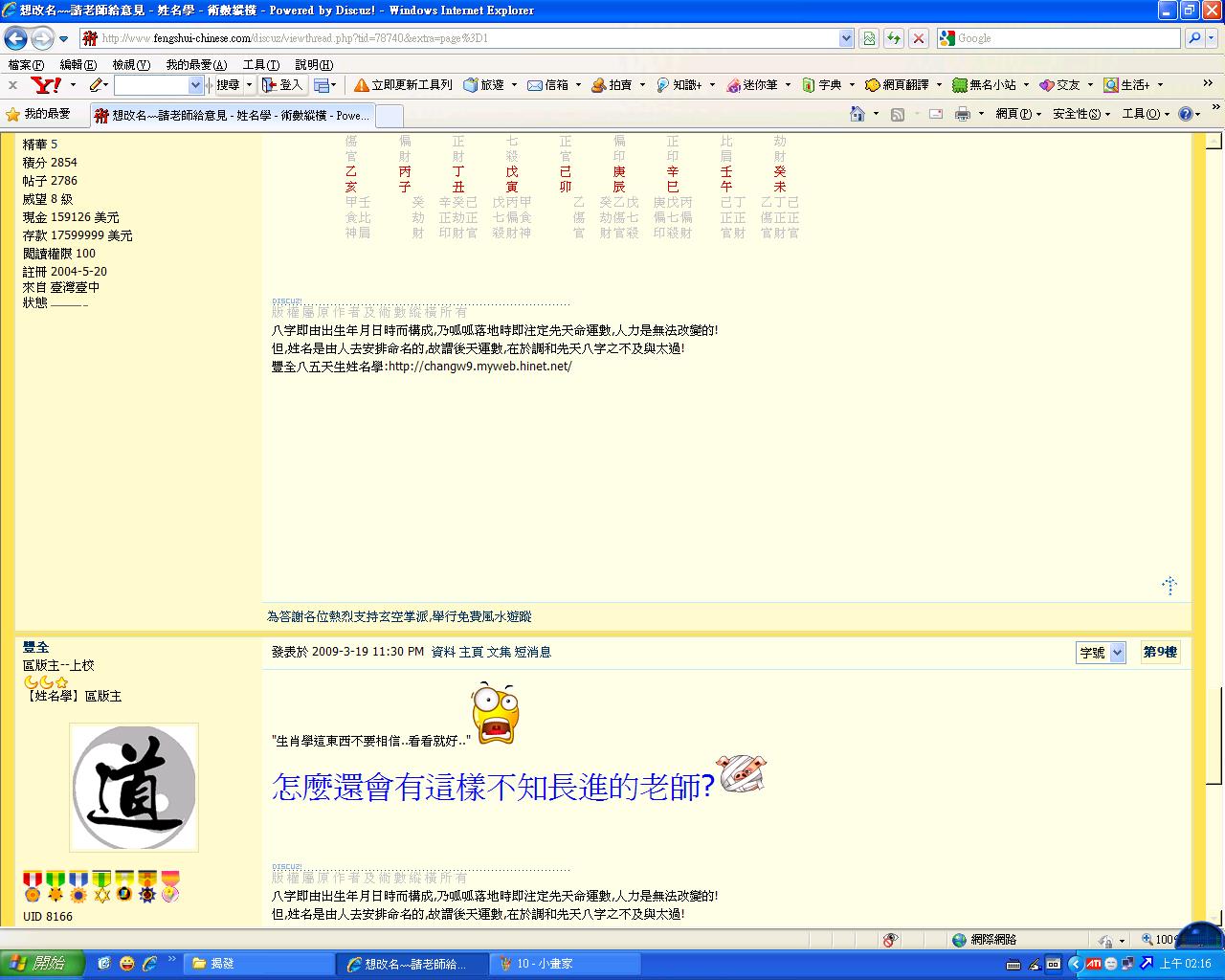This screenshot has height=980, width=1225.
Task: Expand the address bar history dropdown
Action: (x=846, y=38)
